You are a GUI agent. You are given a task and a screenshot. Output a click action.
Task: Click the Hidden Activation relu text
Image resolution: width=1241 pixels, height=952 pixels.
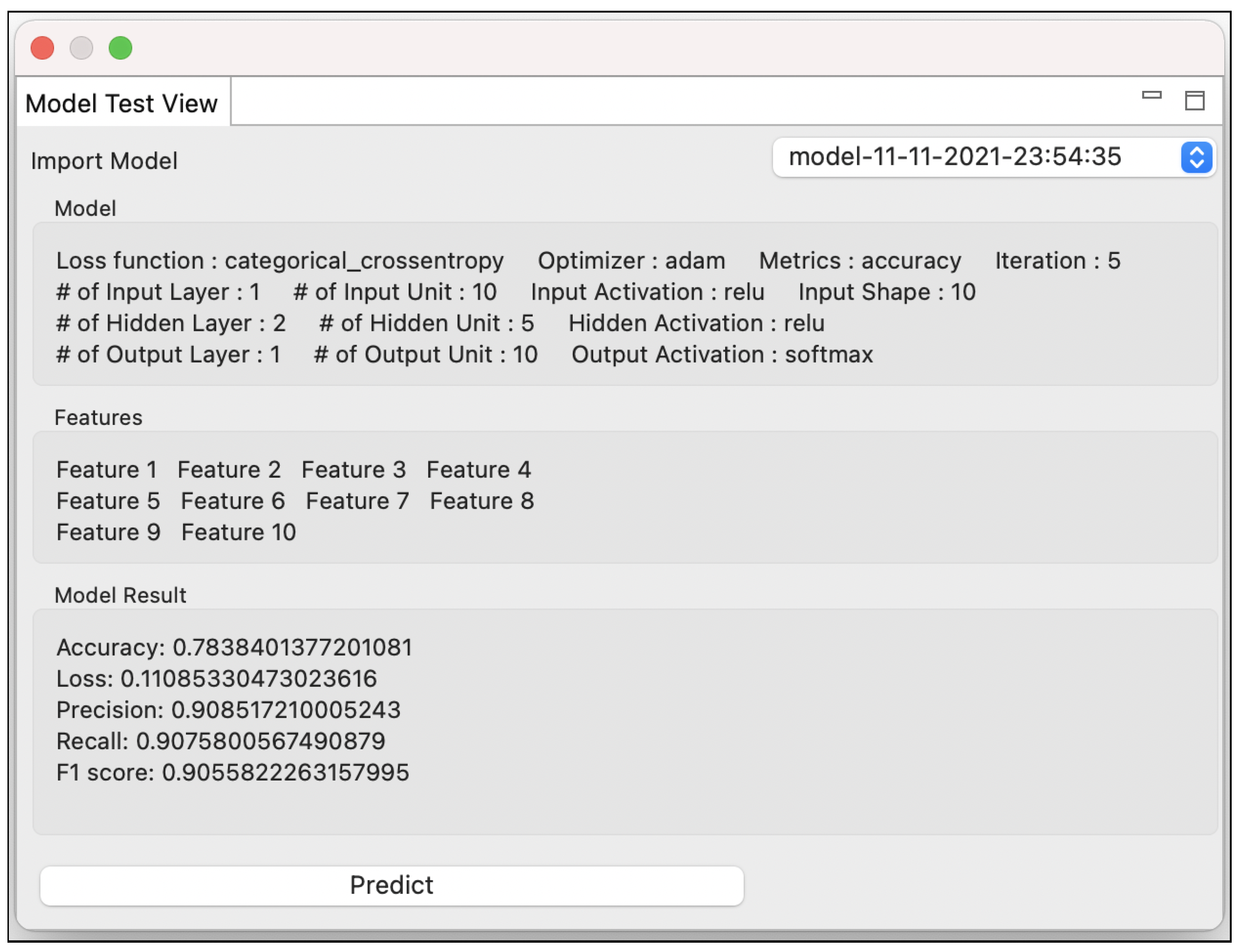click(x=696, y=323)
